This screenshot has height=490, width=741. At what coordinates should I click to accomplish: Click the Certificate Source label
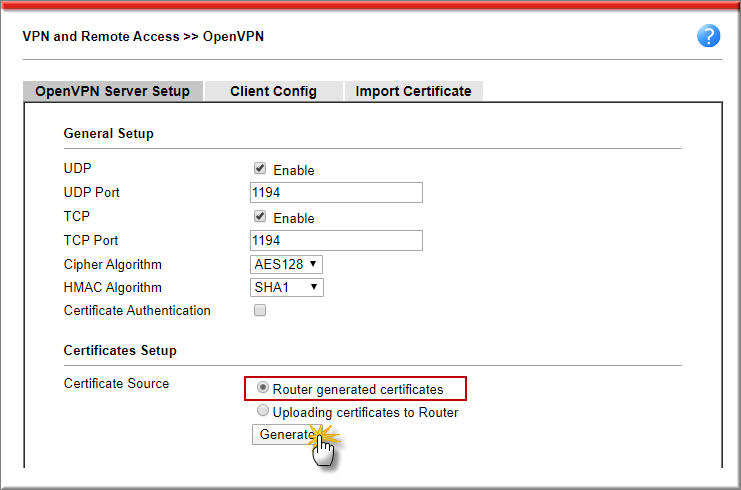pos(116,383)
